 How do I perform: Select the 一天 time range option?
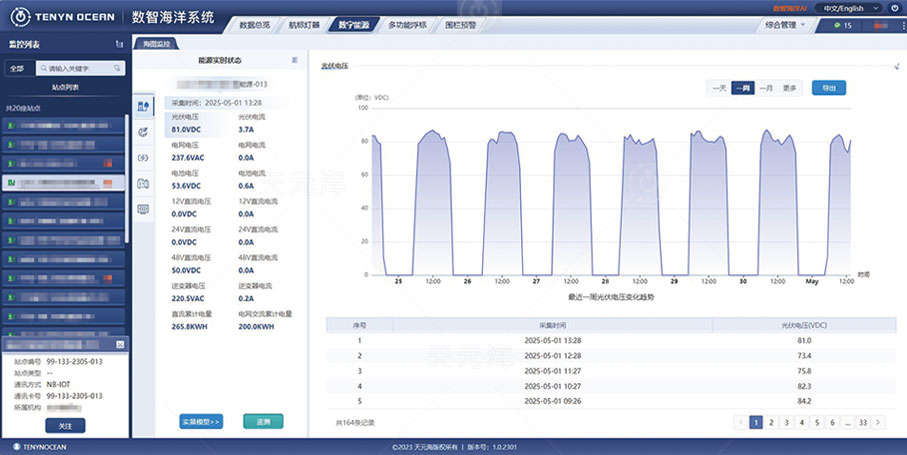718,88
